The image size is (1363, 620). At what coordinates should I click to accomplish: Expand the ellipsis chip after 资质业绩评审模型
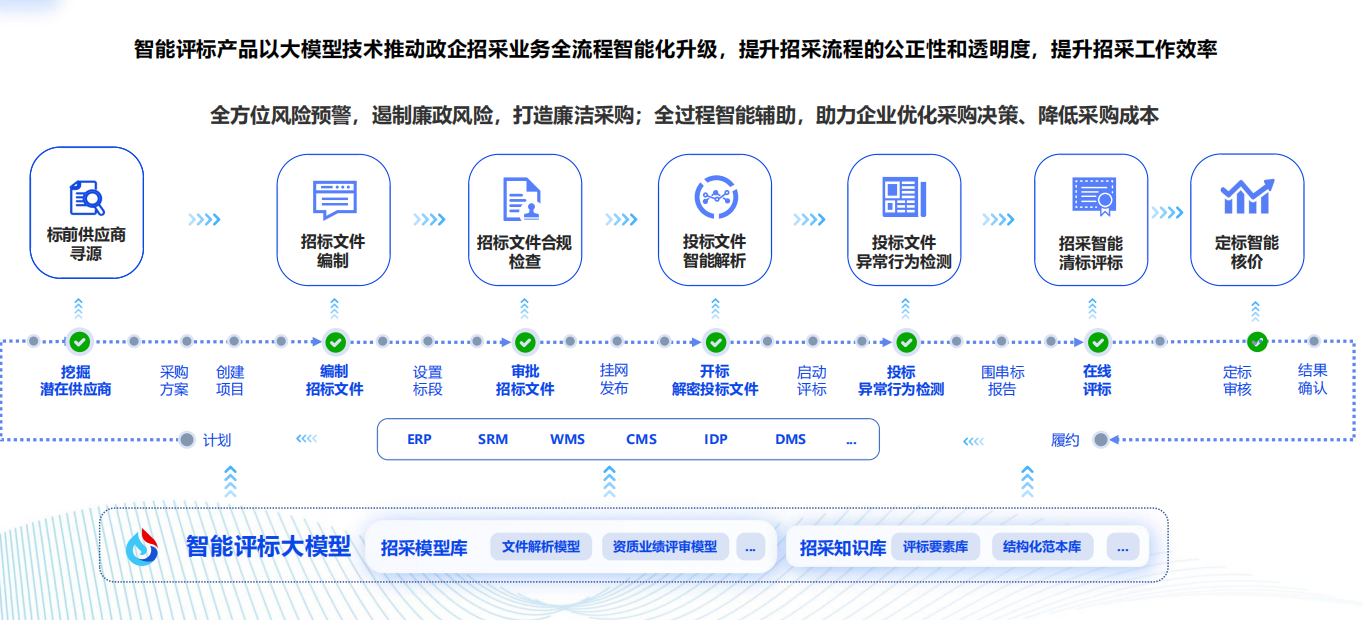(x=751, y=547)
